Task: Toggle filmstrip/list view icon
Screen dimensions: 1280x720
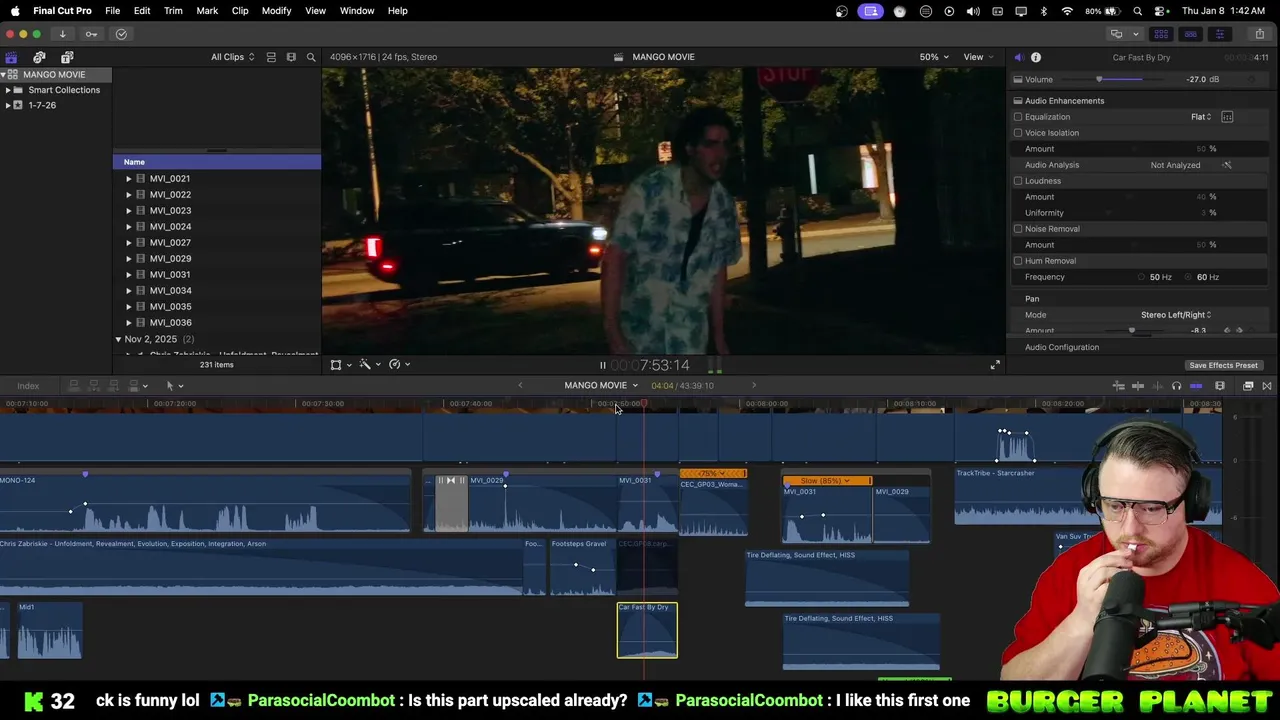Action: pyautogui.click(x=291, y=57)
